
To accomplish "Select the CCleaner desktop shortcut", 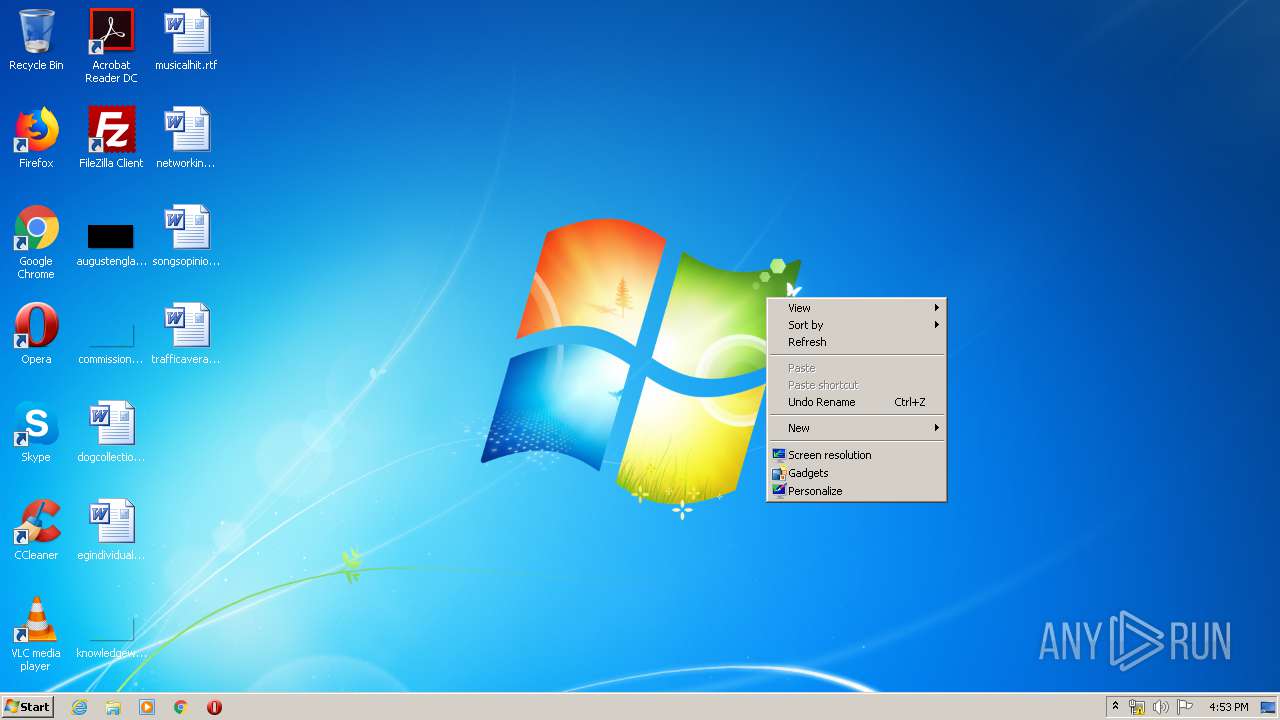I will 36,530.
